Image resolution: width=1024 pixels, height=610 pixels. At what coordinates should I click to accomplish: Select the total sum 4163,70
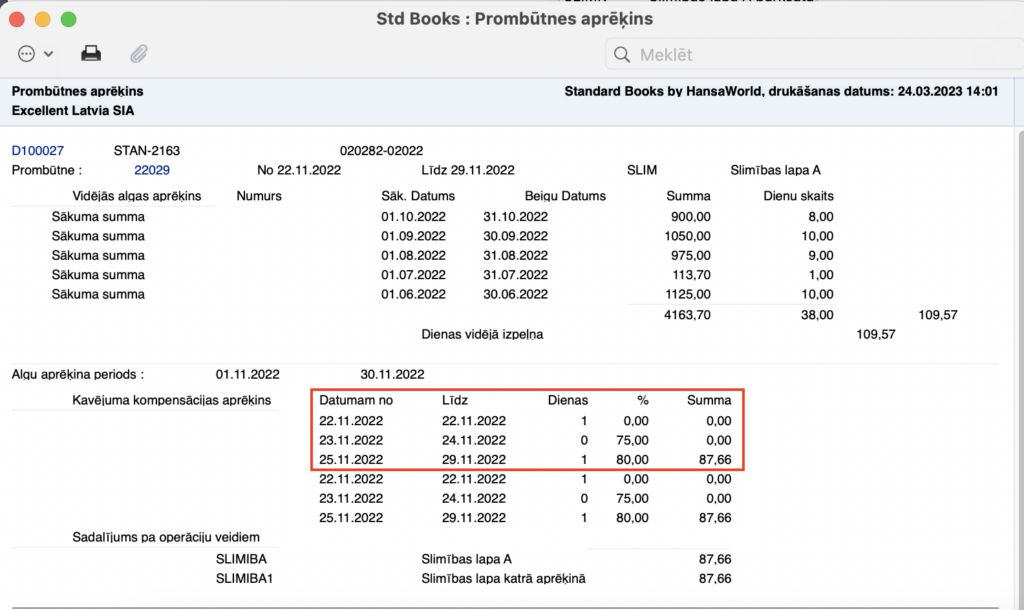(686, 314)
